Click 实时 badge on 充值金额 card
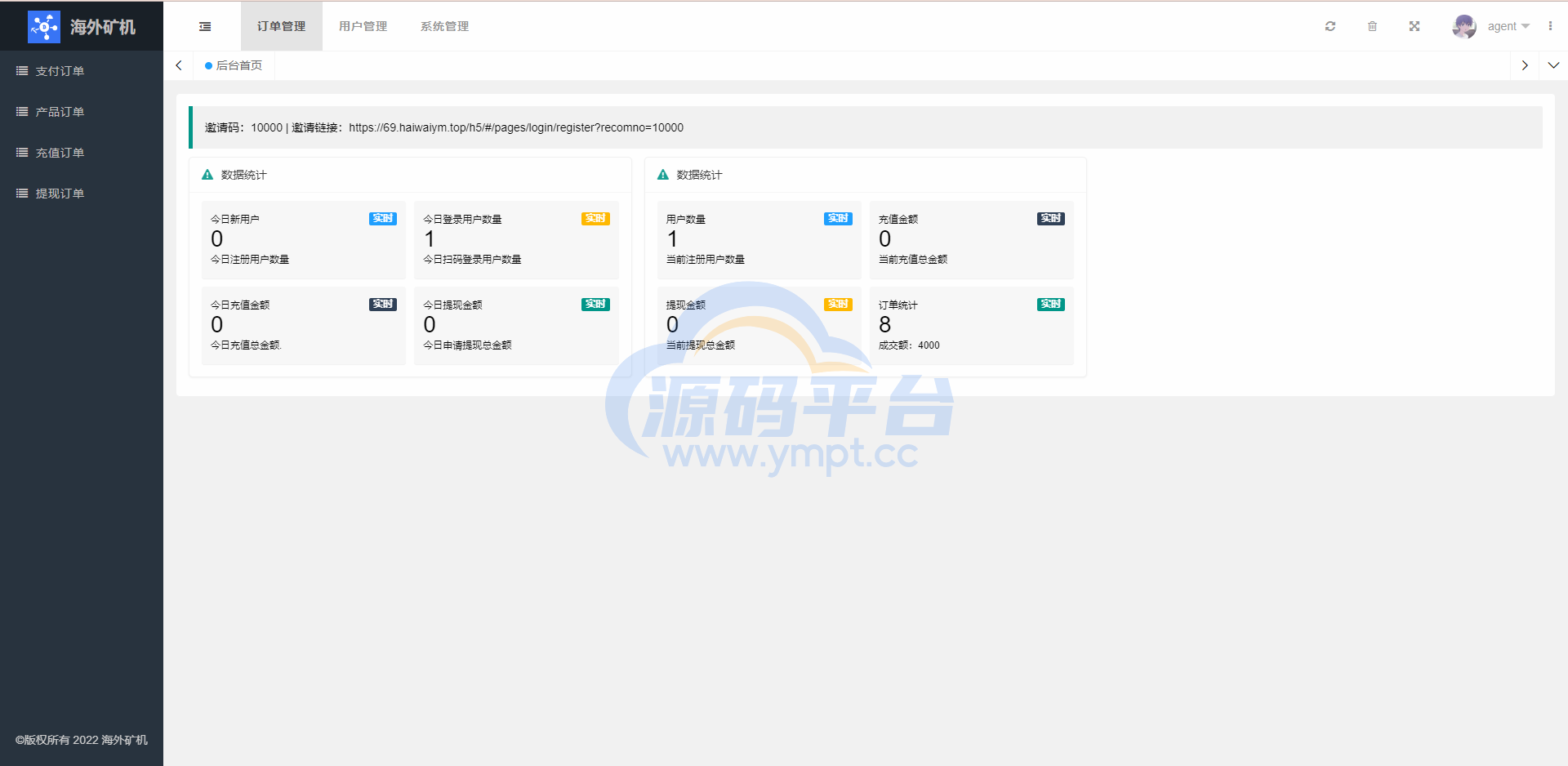 1051,219
